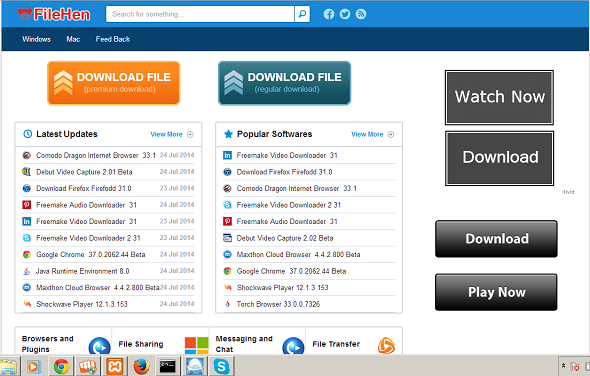Open the Facebook social icon
Screen dimensions: 590x376
coord(329,14)
